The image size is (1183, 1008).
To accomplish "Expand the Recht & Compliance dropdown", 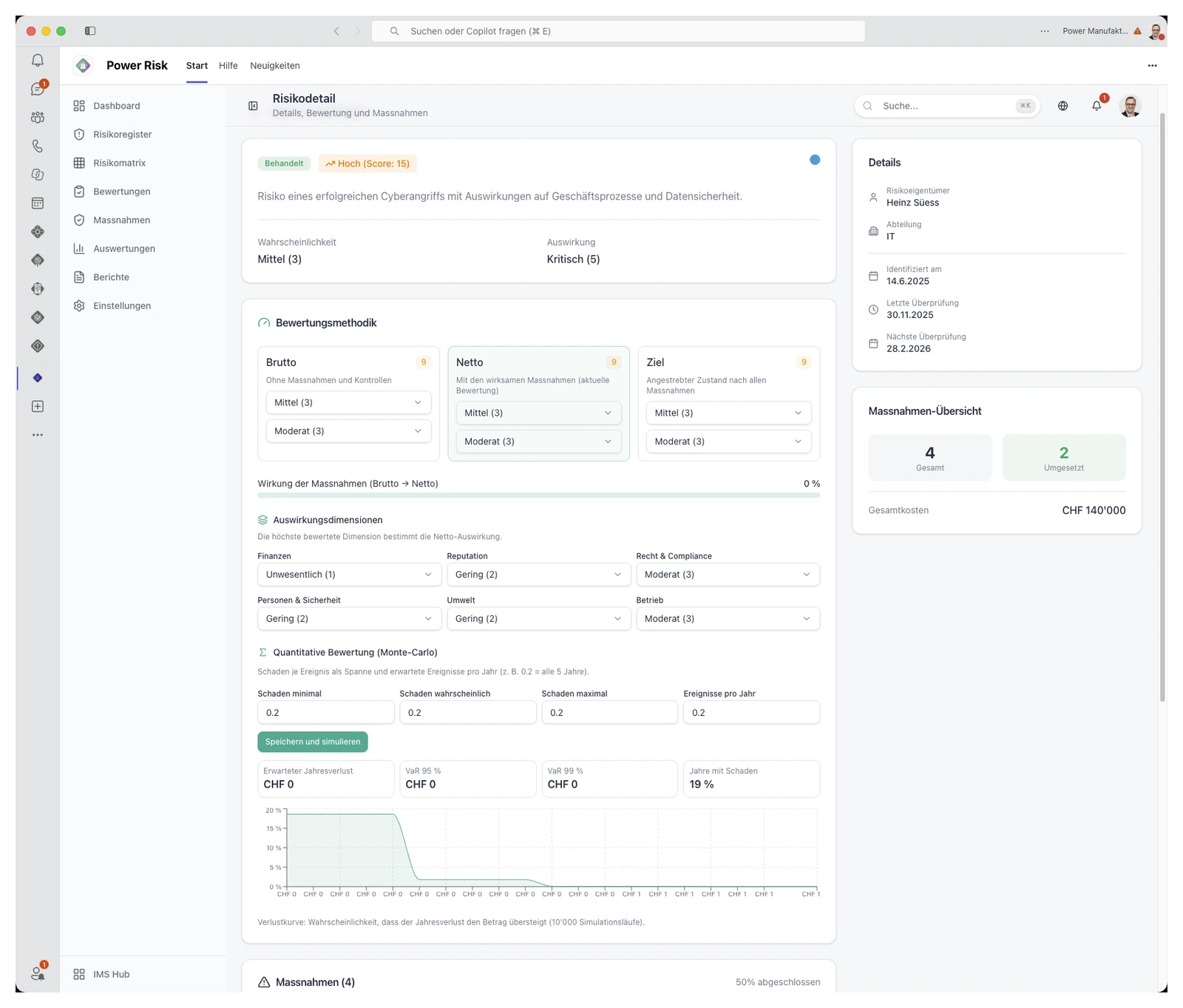I will (x=728, y=575).
